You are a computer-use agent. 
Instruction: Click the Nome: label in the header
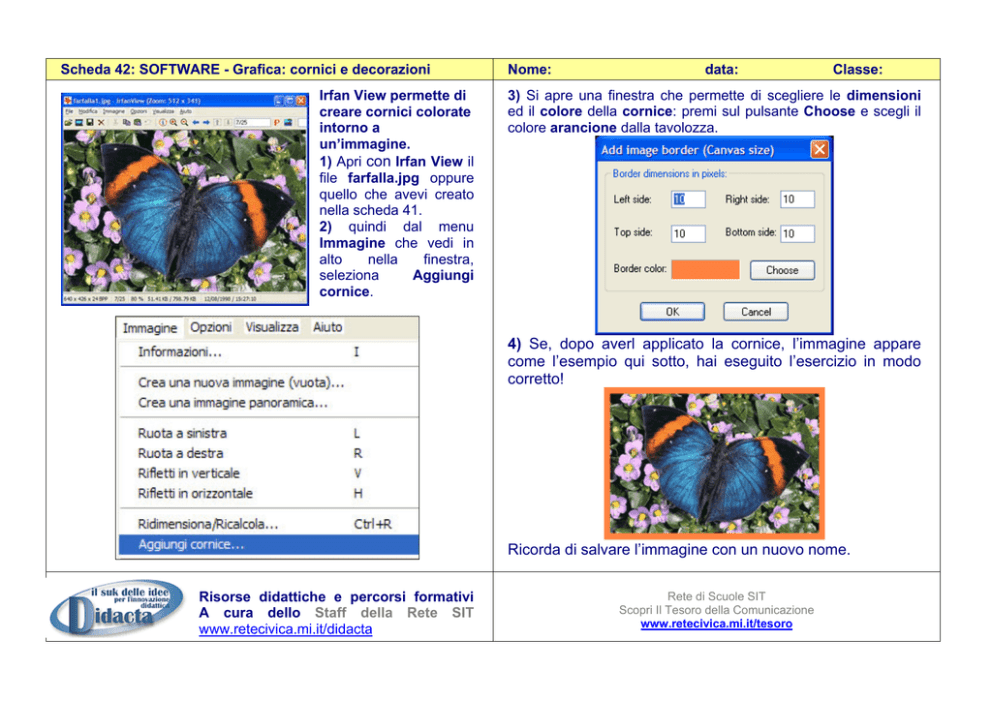pyautogui.click(x=530, y=70)
